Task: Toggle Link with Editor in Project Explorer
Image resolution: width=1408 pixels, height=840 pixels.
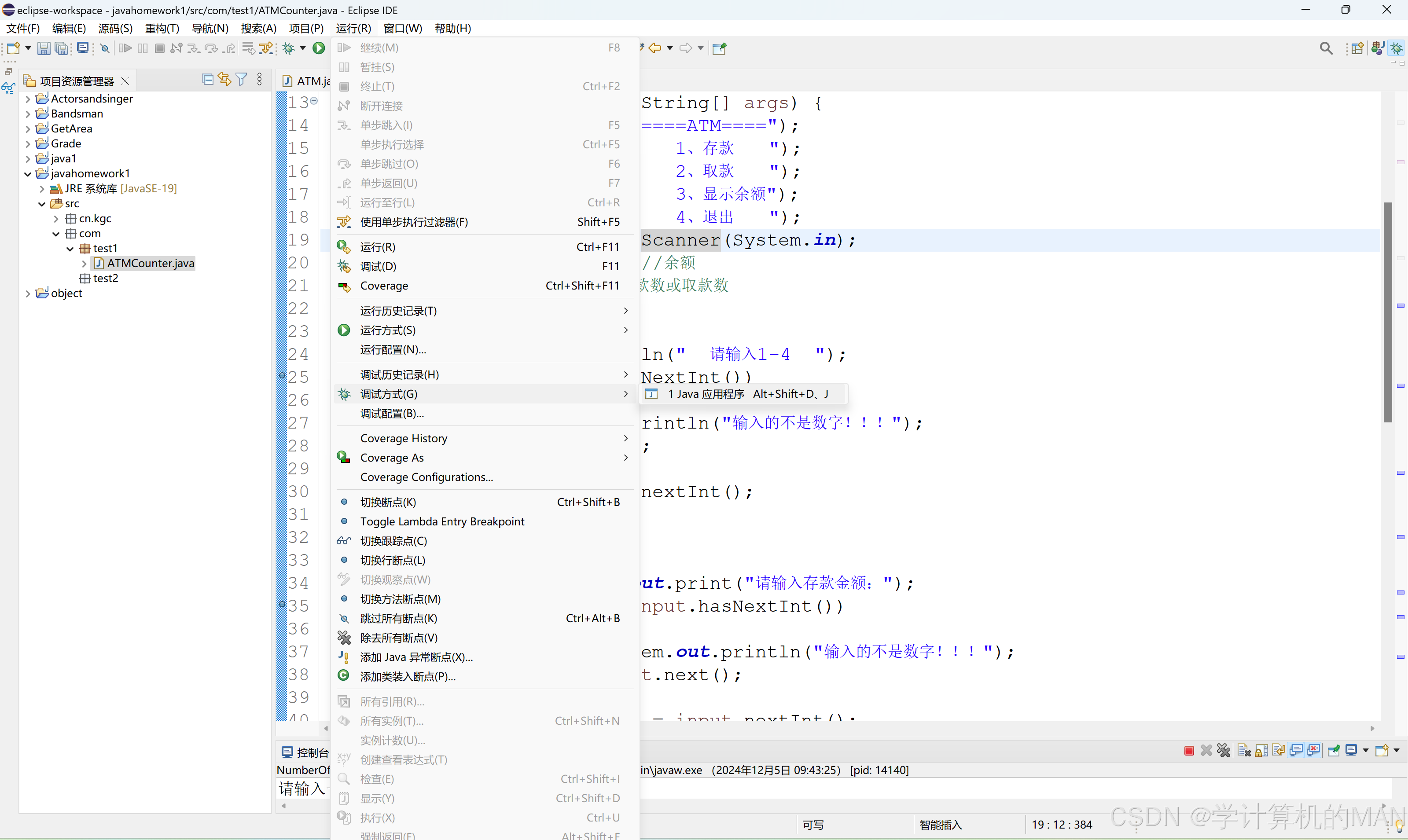Action: point(224,79)
